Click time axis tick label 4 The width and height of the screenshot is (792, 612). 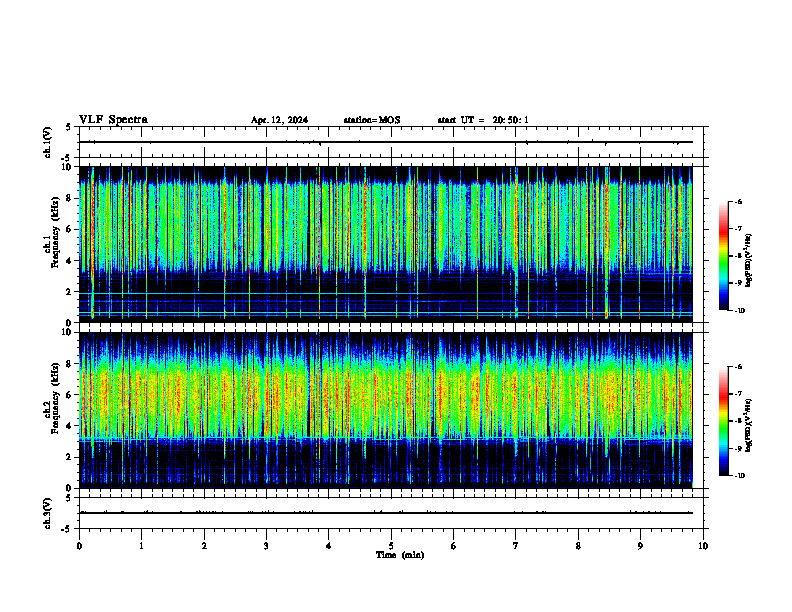tap(329, 546)
